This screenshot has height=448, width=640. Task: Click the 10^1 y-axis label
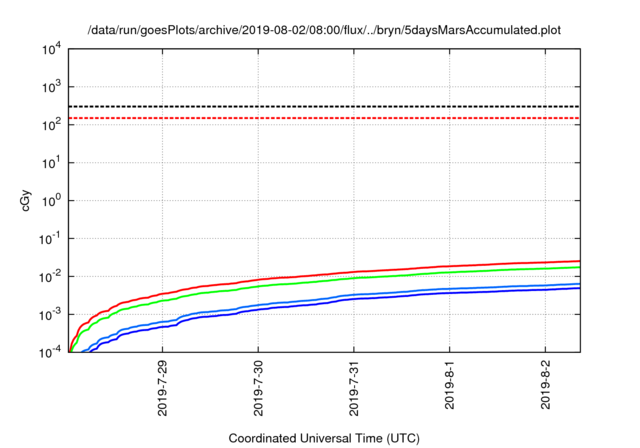(x=52, y=163)
